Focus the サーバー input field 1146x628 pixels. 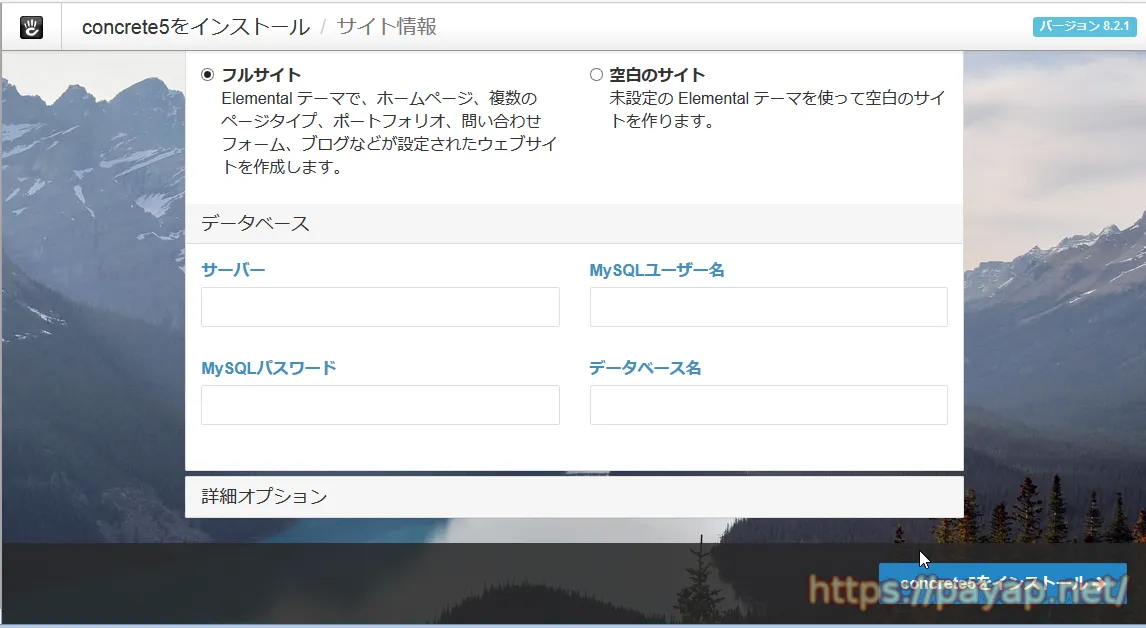click(x=380, y=307)
